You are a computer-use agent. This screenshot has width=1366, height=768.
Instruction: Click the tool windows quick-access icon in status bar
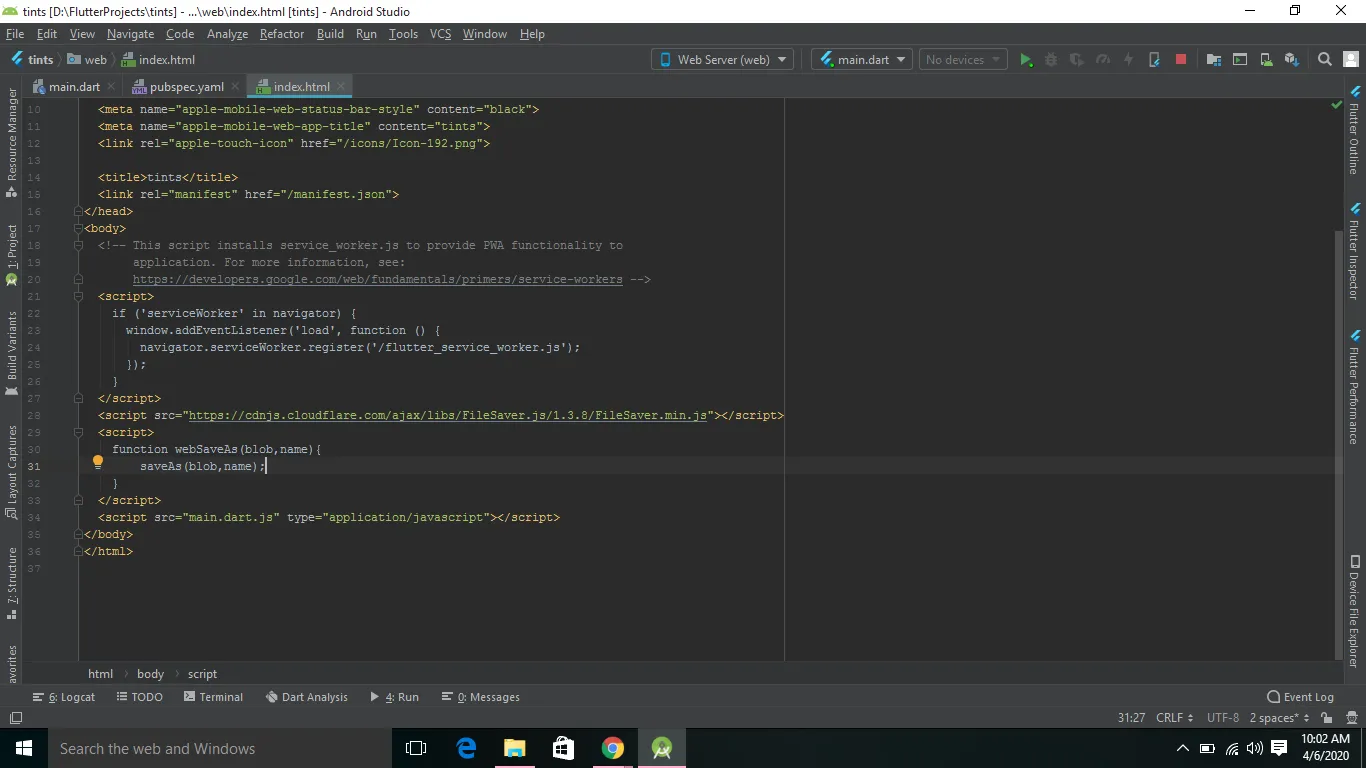click(x=15, y=718)
